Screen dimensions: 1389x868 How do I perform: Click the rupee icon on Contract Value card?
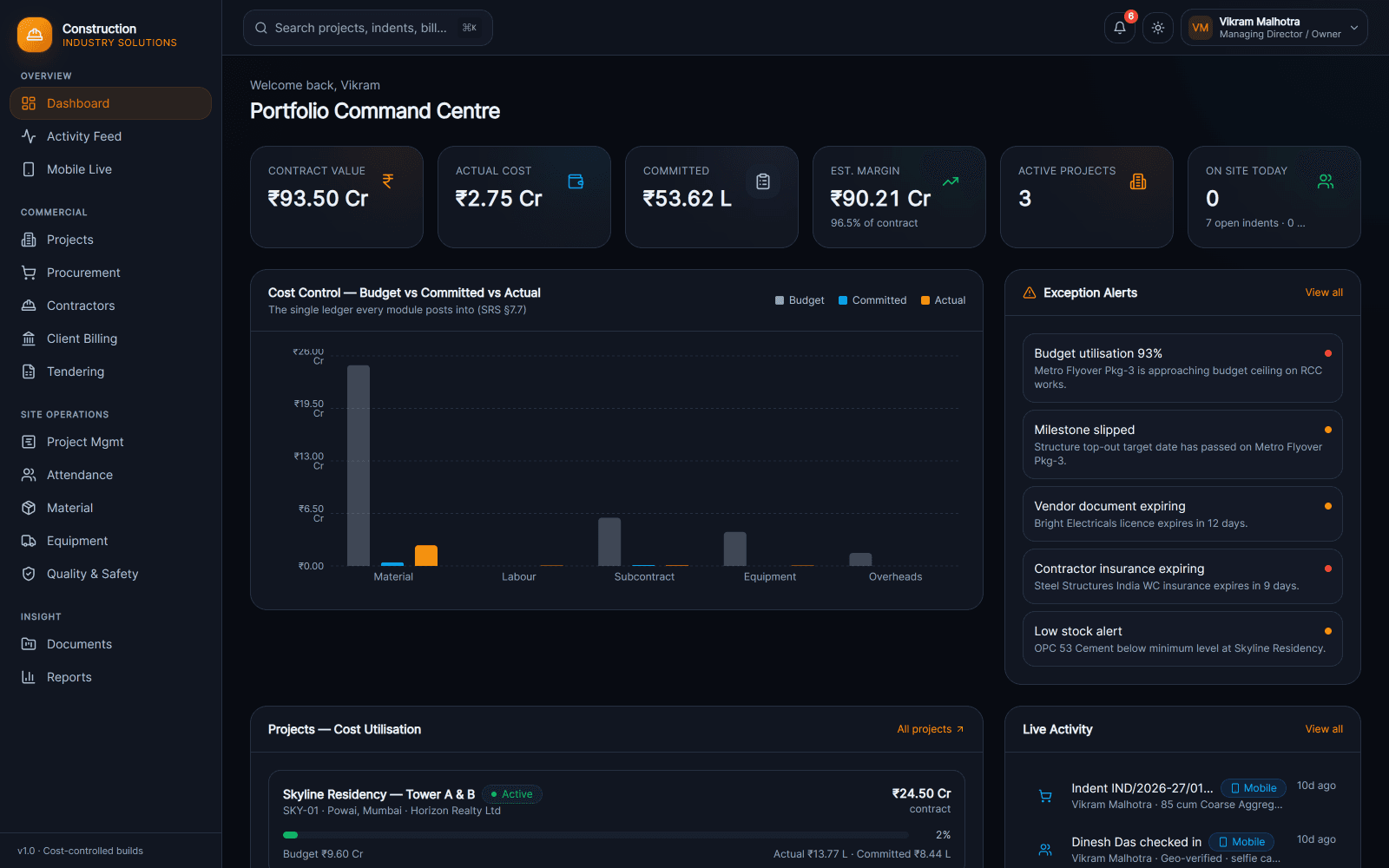click(388, 181)
